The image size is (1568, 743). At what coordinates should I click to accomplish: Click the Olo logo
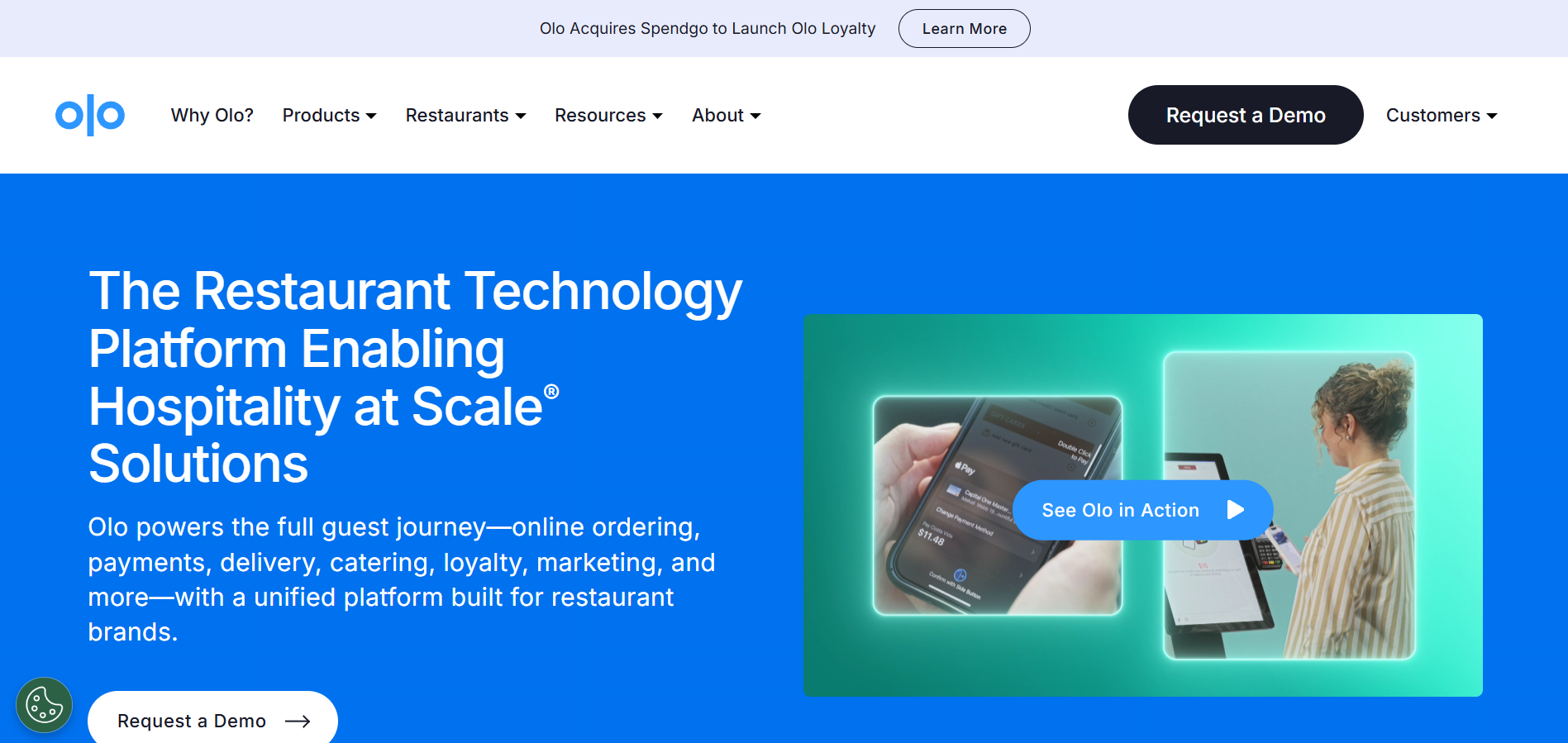coord(90,115)
